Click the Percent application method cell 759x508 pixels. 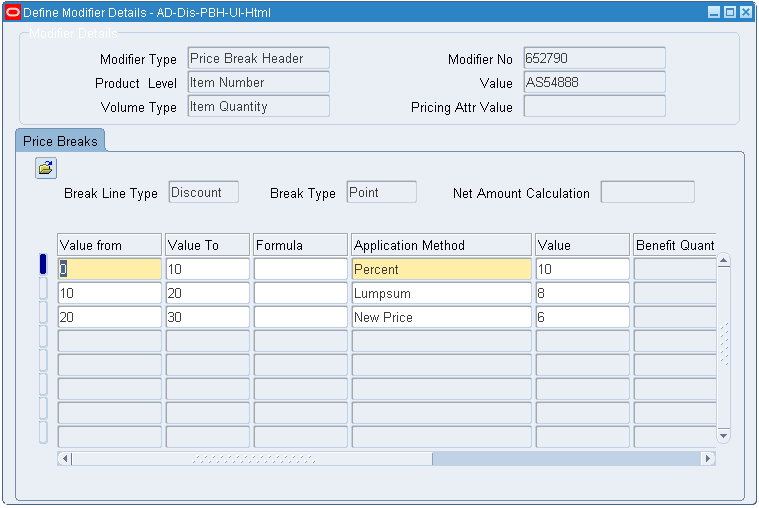pos(441,269)
